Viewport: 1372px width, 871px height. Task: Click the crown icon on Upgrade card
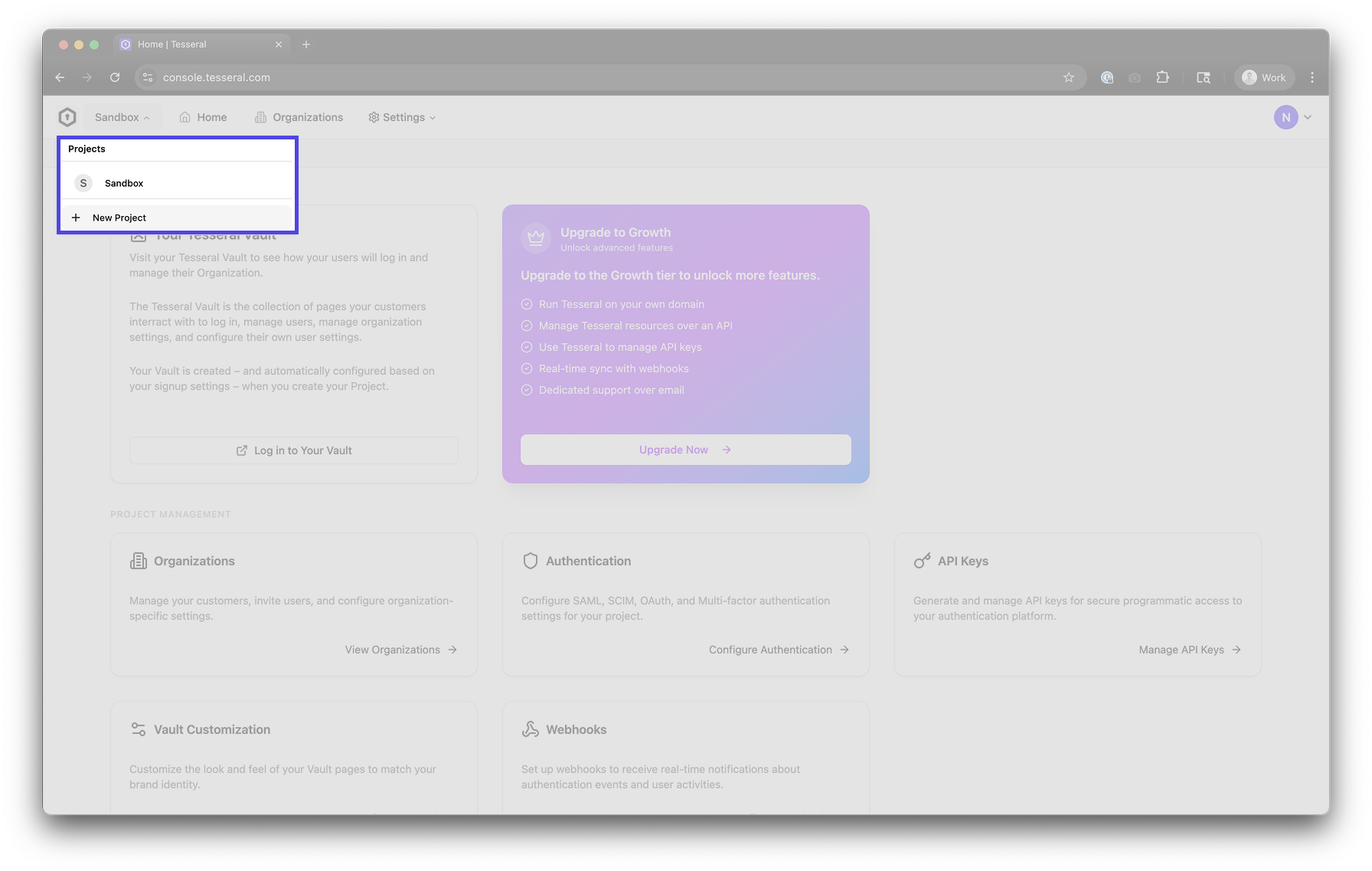pyautogui.click(x=536, y=238)
